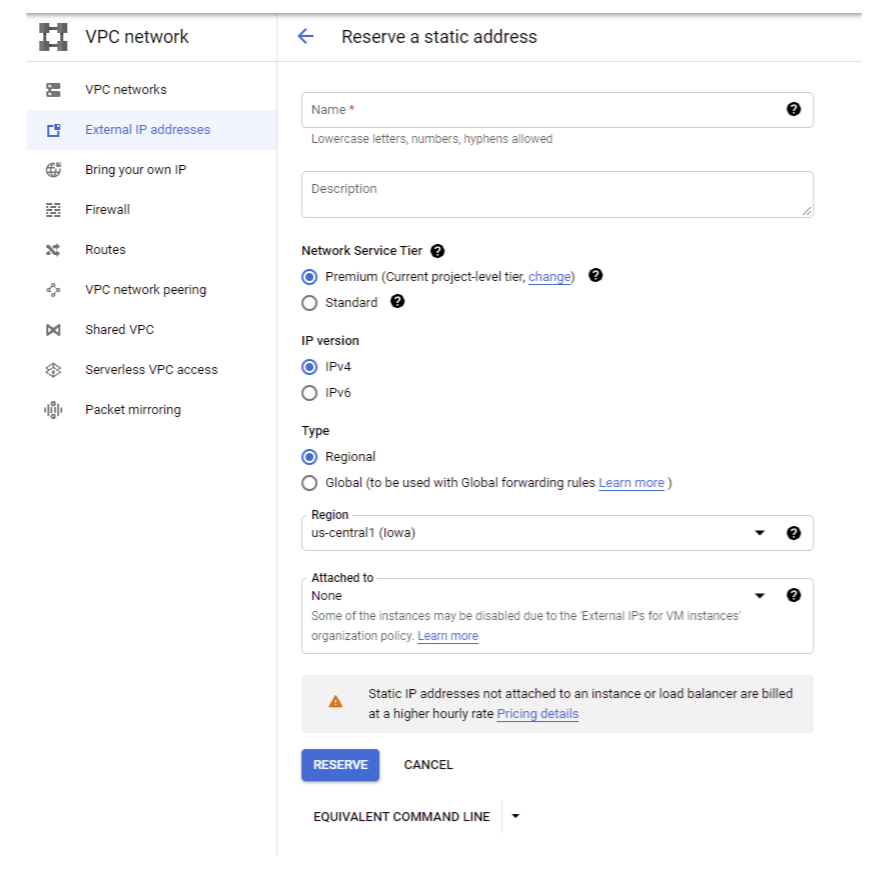The height and width of the screenshot is (892, 878).
Task: Expand the Attached to dropdown
Action: 540,596
